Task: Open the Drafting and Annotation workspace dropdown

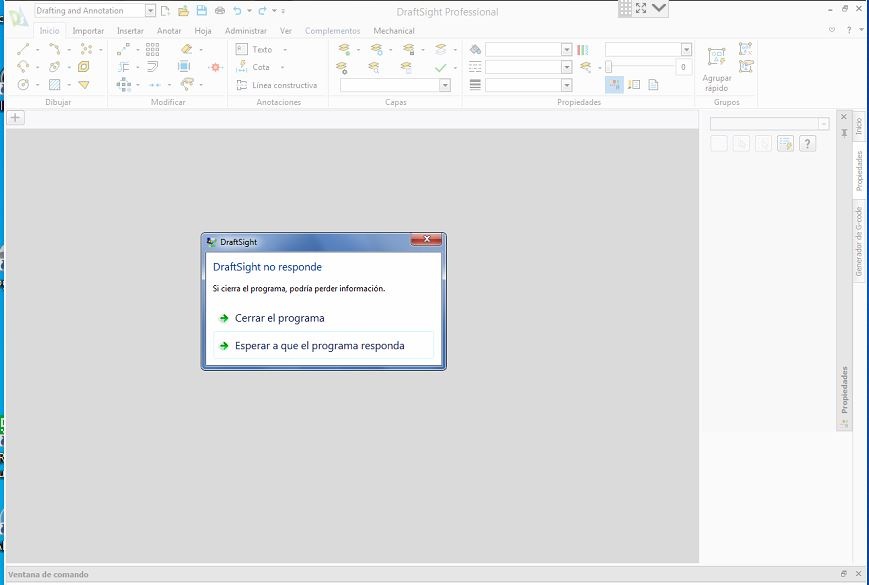Action: (x=150, y=11)
